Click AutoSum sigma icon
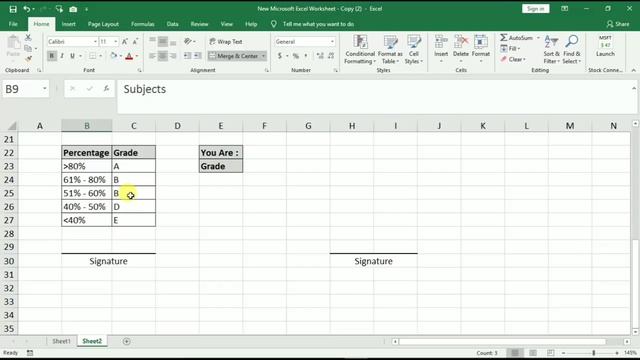Image resolution: width=640 pixels, height=360 pixels. point(504,38)
